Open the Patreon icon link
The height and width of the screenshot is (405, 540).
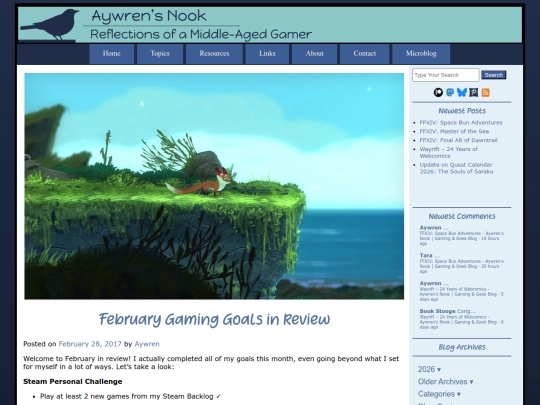pos(438,92)
